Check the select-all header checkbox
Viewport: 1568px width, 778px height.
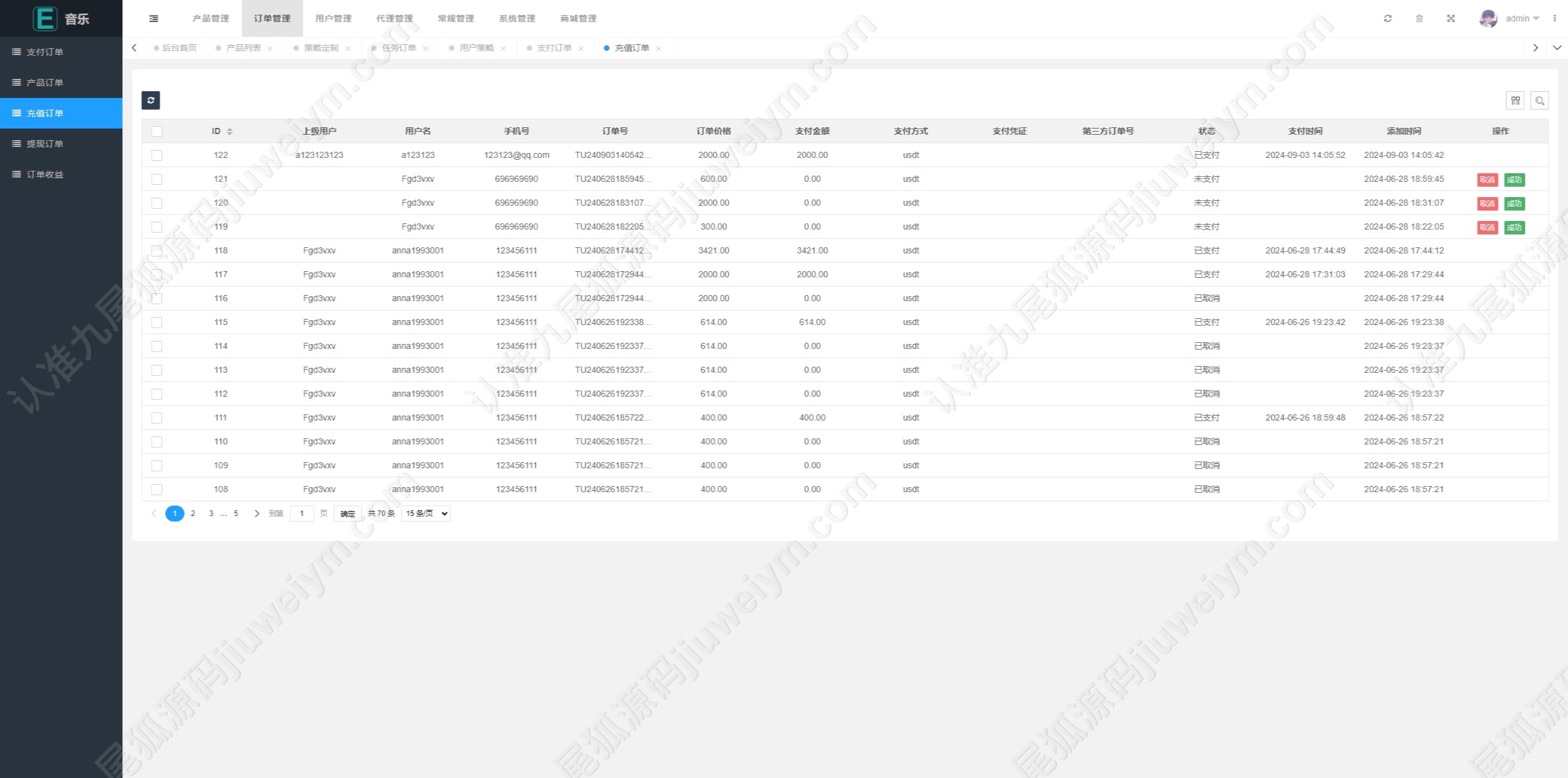tap(157, 132)
